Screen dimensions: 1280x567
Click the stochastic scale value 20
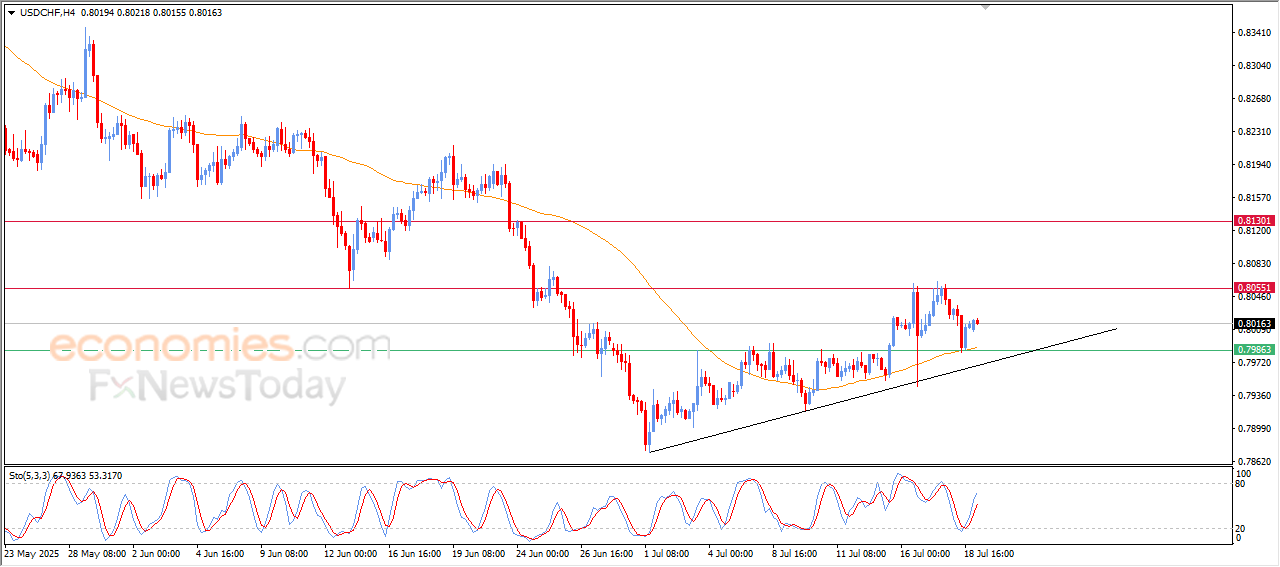1242,527
